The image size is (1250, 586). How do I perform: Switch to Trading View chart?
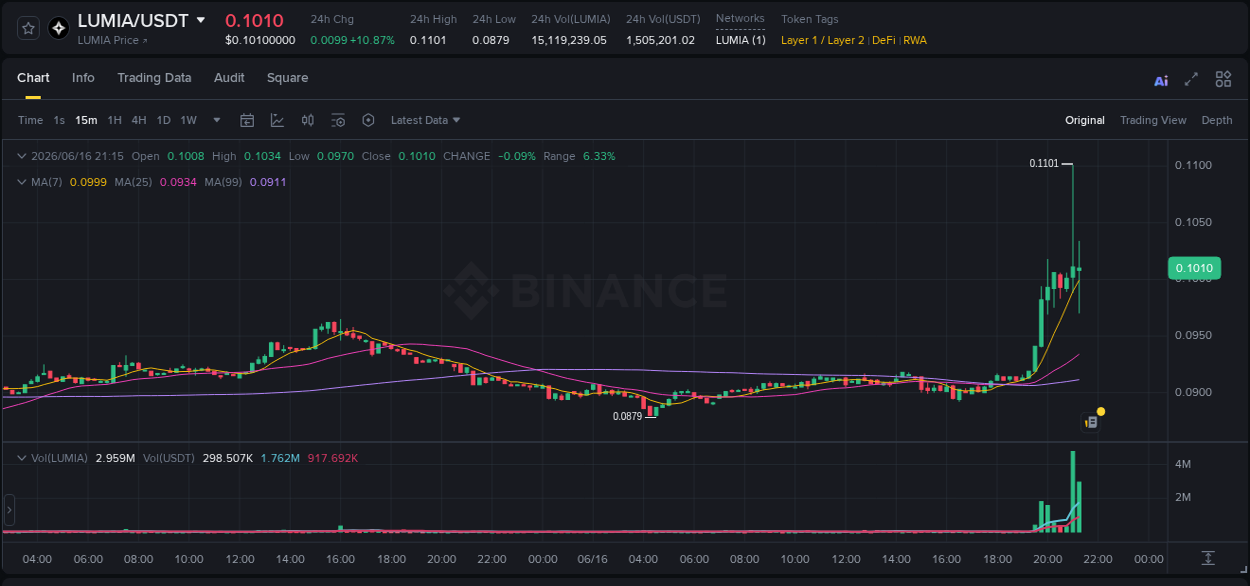1153,120
